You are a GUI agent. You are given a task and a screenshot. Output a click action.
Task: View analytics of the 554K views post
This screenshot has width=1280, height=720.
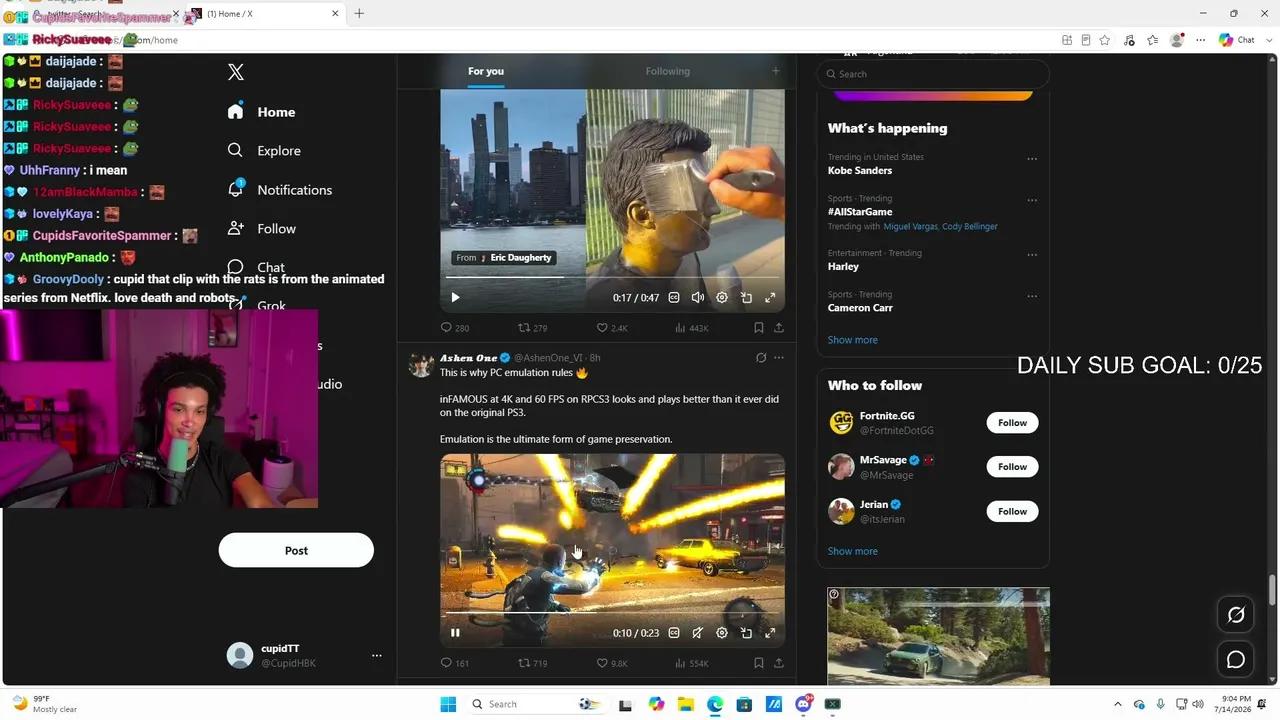[691, 663]
